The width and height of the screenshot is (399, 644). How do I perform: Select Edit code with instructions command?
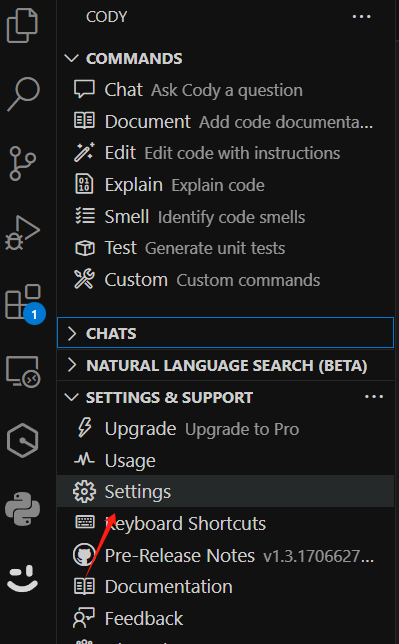click(226, 153)
